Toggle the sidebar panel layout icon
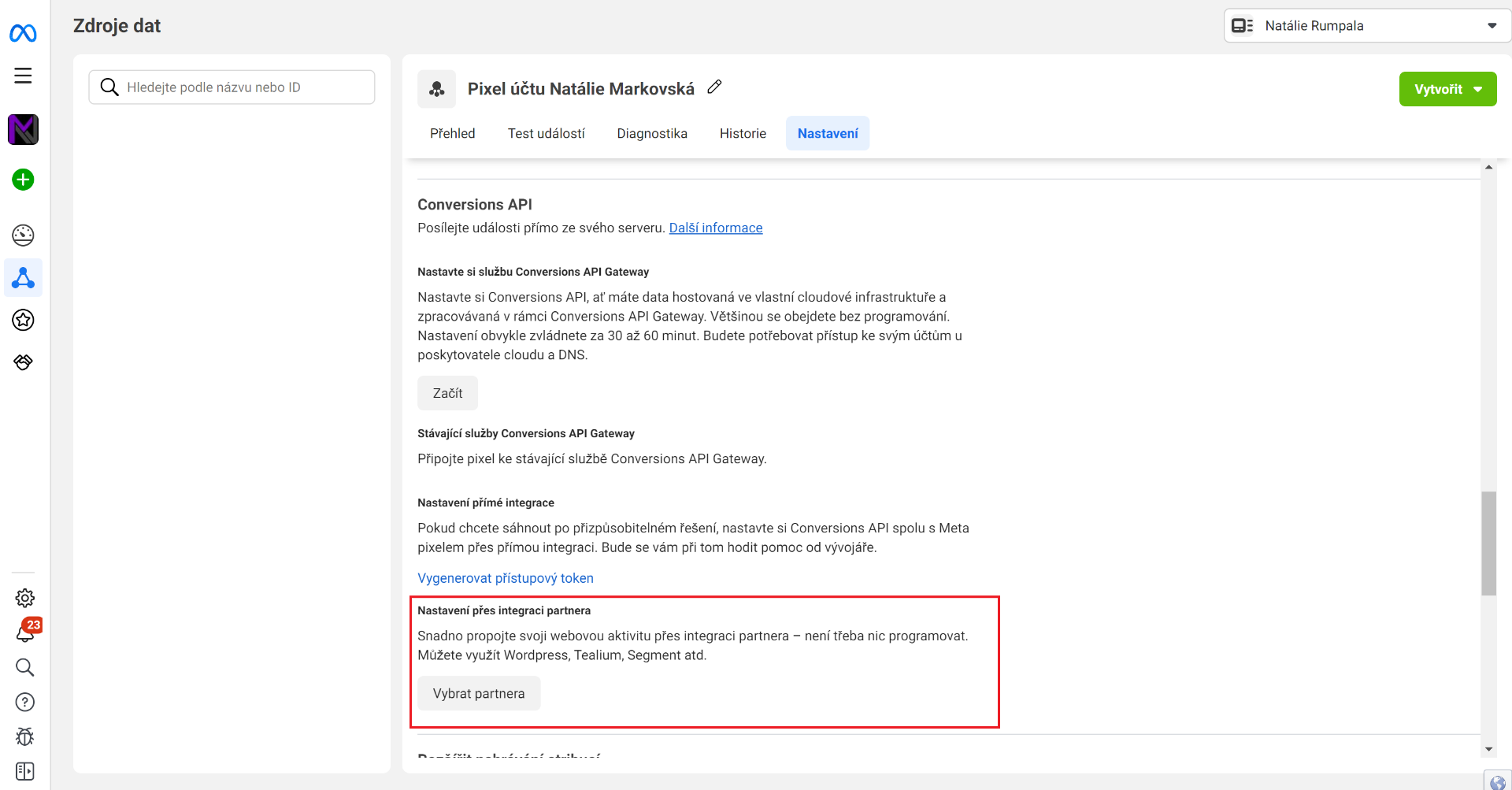Image resolution: width=1512 pixels, height=790 pixels. click(x=25, y=771)
